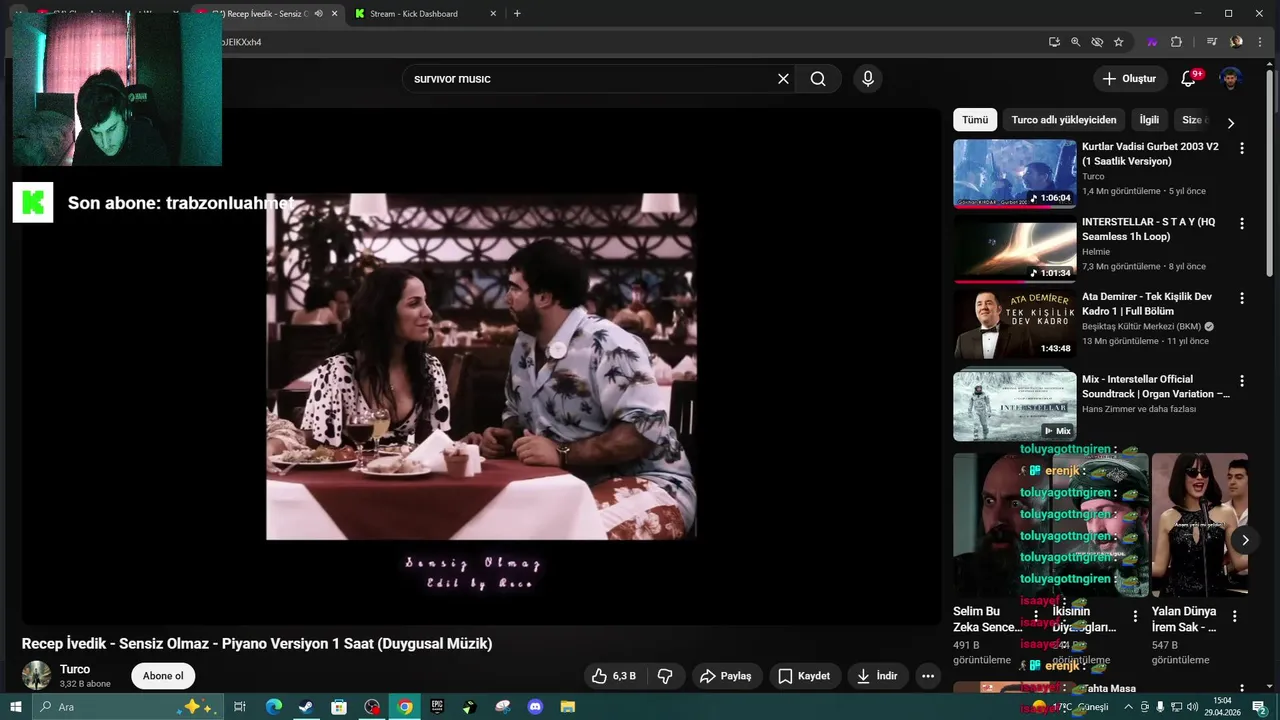Open Windows notification center icon
This screenshot has height=720, width=1280.
click(x=1260, y=707)
